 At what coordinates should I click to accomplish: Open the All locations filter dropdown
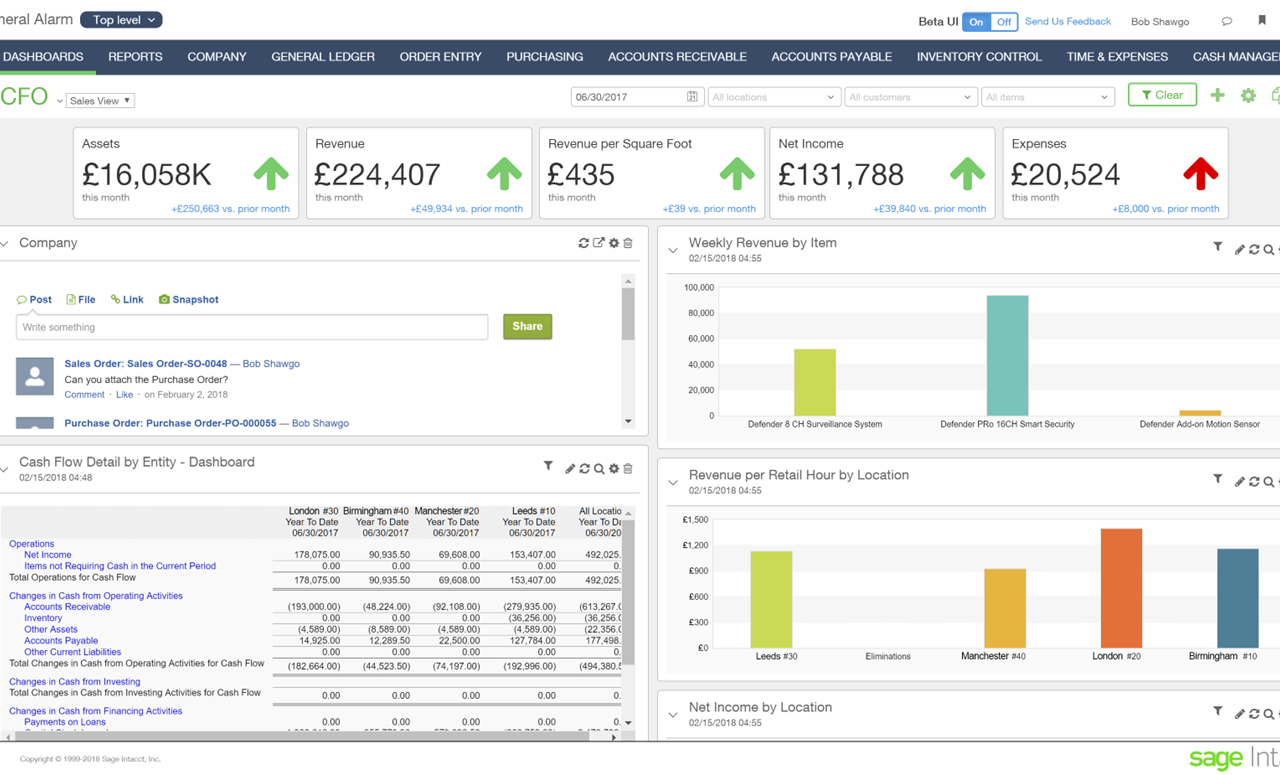pos(773,97)
